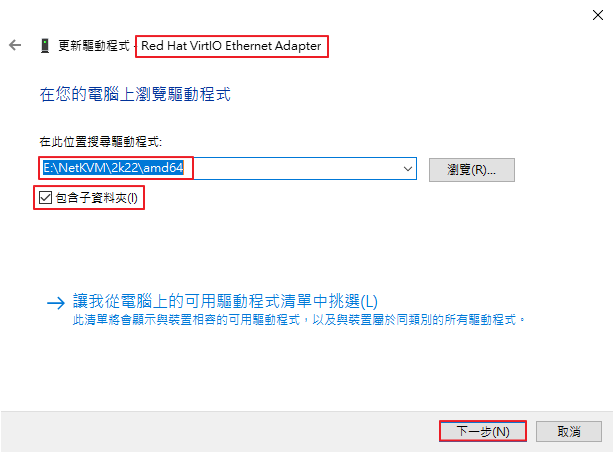Screen dimensions: 613x452
Task: Select the E:\NetKVM\2k22\amd64 path text
Action: (x=113, y=168)
